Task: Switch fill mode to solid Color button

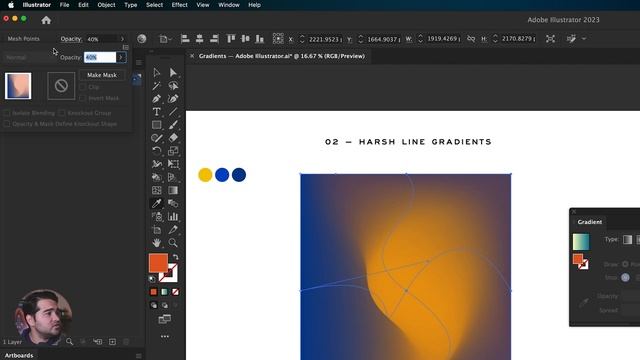Action: click(153, 292)
